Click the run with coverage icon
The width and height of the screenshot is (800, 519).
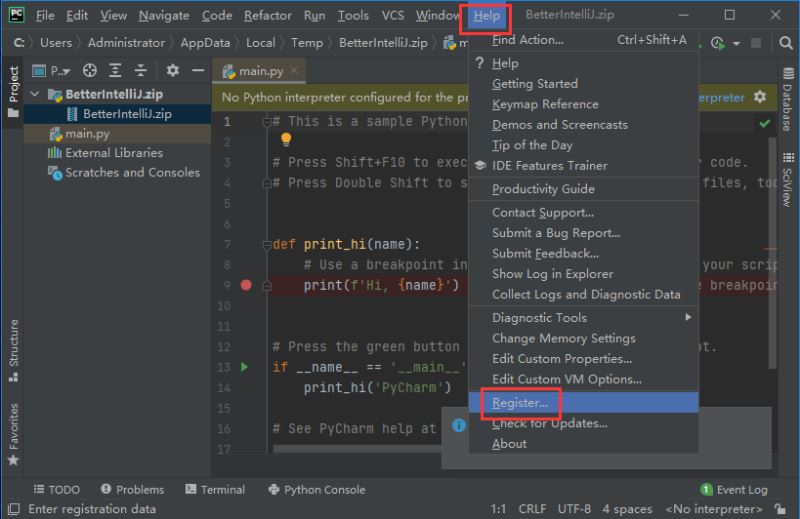[718, 43]
